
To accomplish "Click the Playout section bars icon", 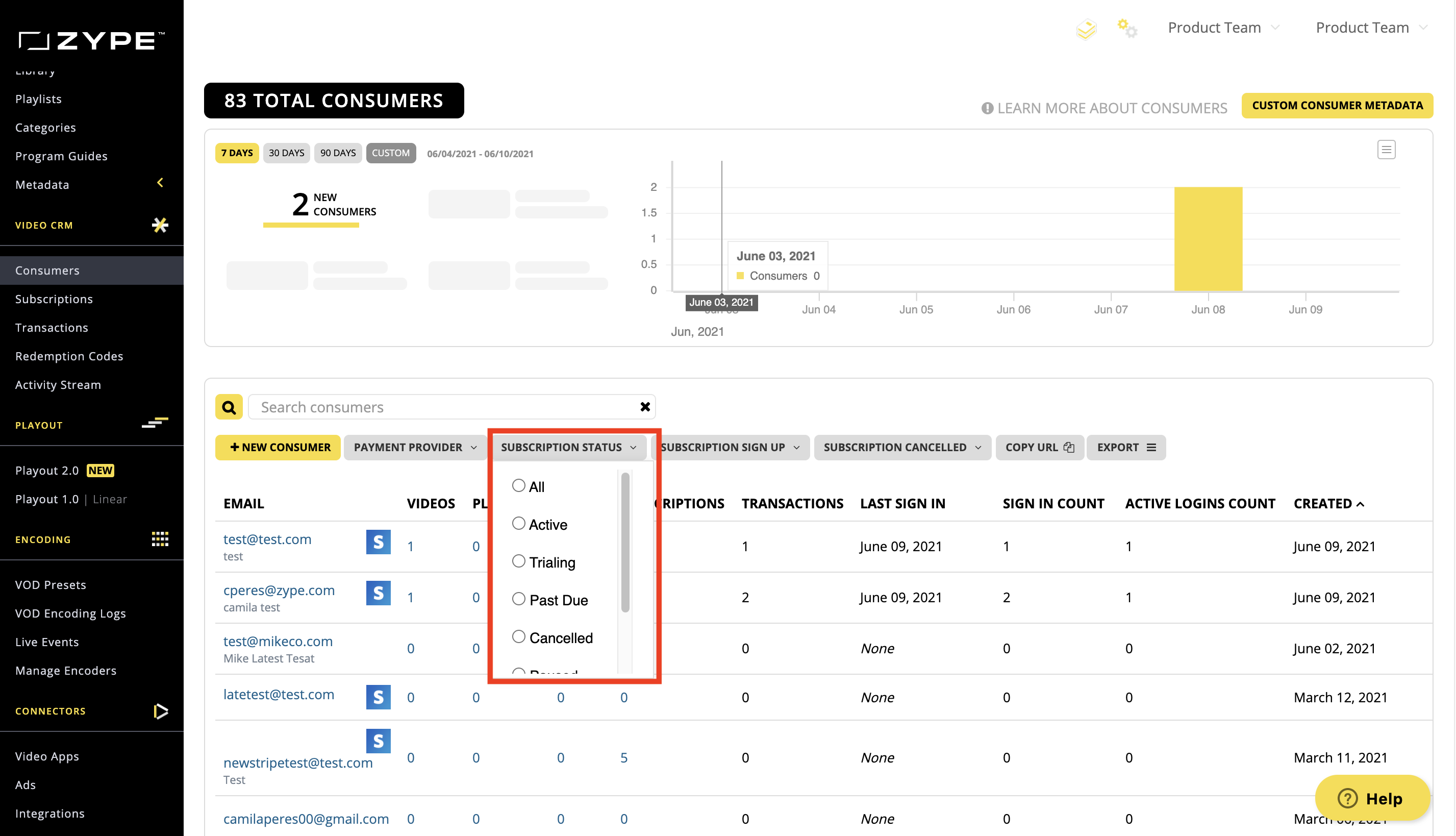I will (x=155, y=423).
